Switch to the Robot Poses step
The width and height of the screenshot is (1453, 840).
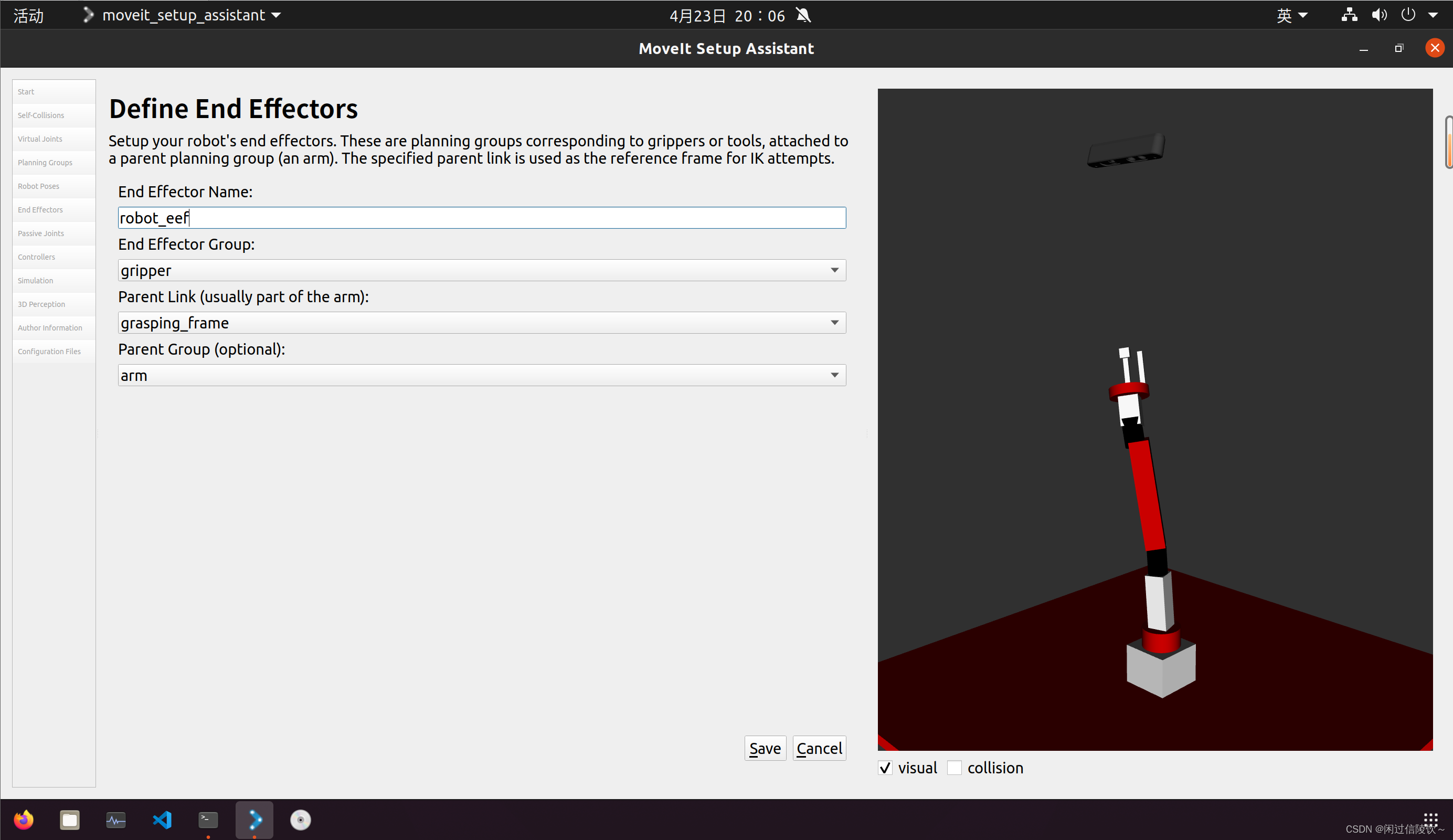(x=39, y=186)
